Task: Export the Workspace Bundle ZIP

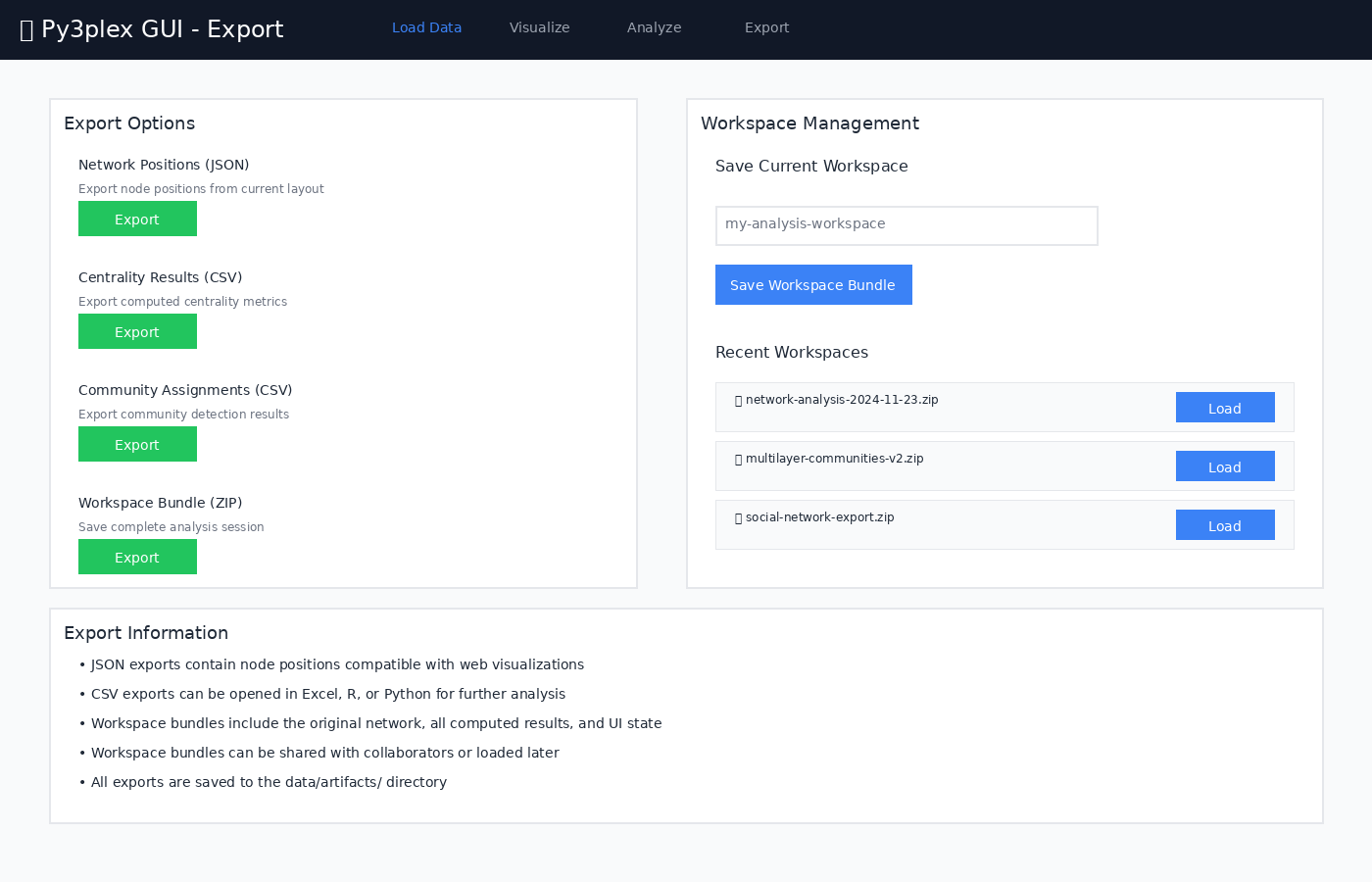Action: (x=137, y=557)
